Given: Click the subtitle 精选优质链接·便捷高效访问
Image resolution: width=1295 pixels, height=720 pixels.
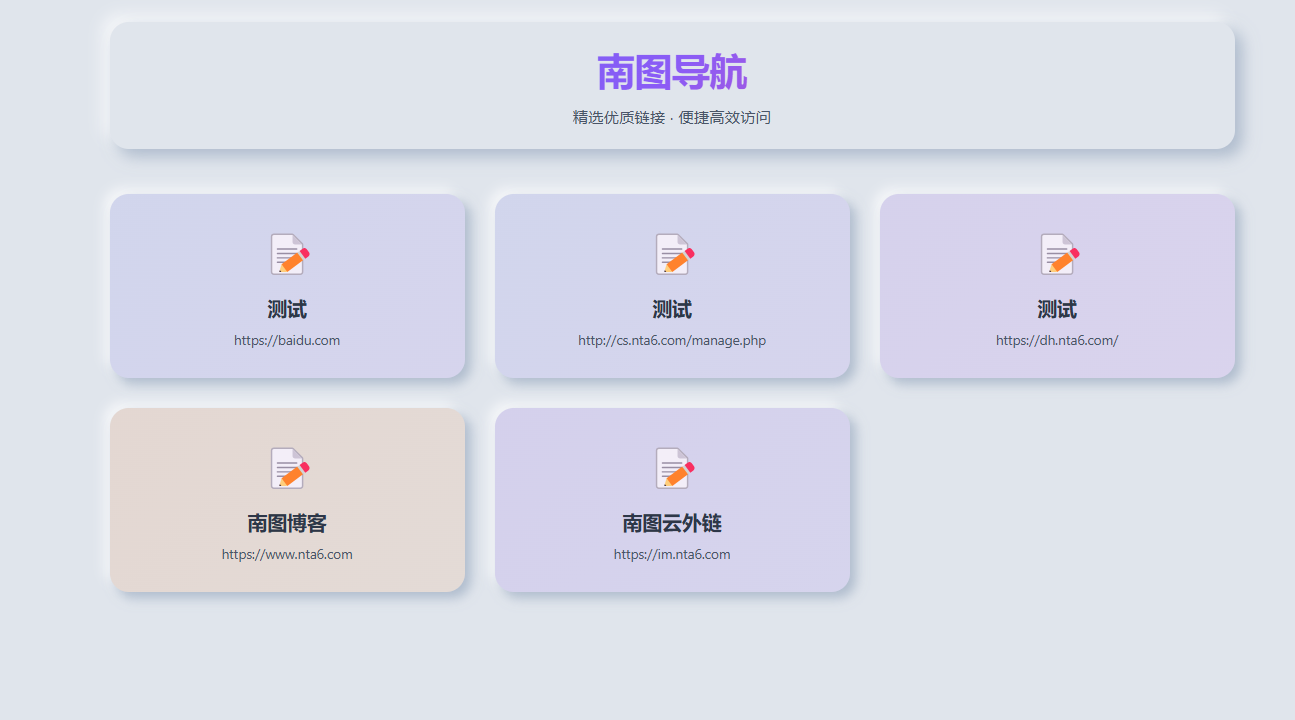Looking at the screenshot, I should coord(672,117).
